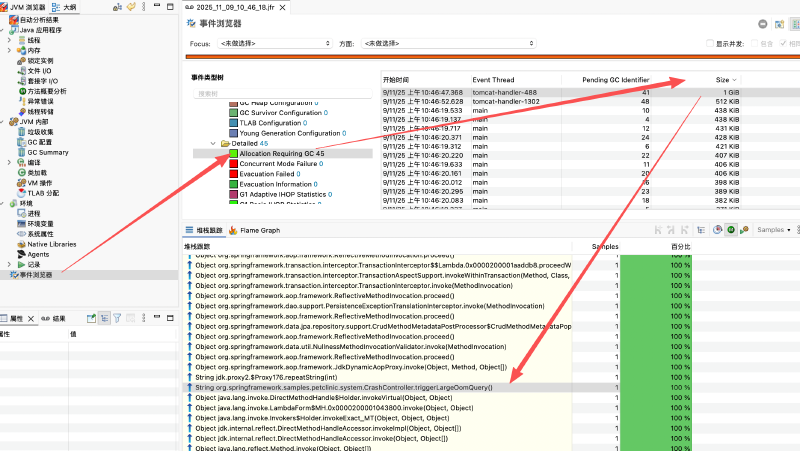Viewport: 800px width, 451px height.
Task: Select Allocation Requiring GC event type
Action: (281, 154)
